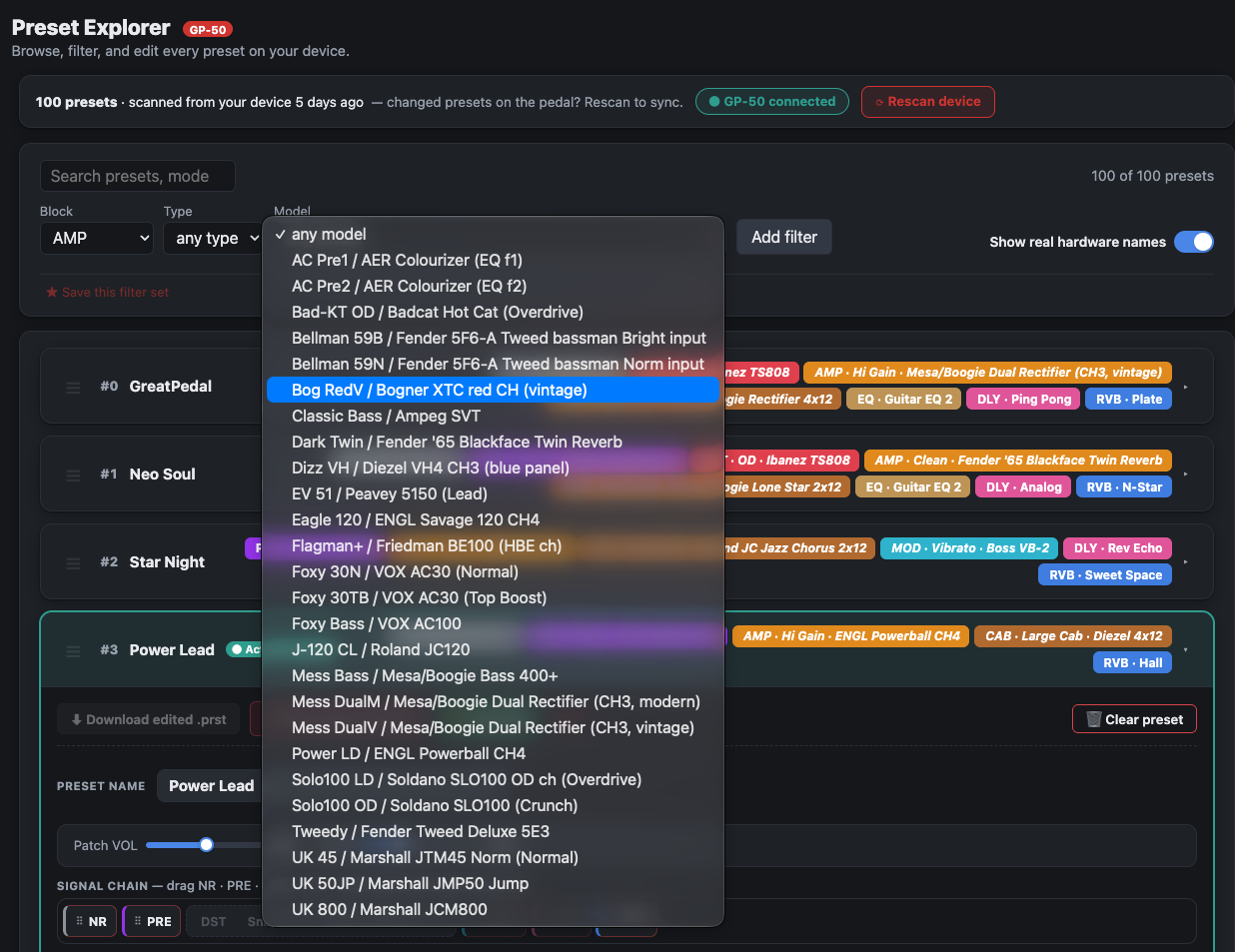
Task: Click the Preset Name field 'Power Lead'
Action: [210, 786]
